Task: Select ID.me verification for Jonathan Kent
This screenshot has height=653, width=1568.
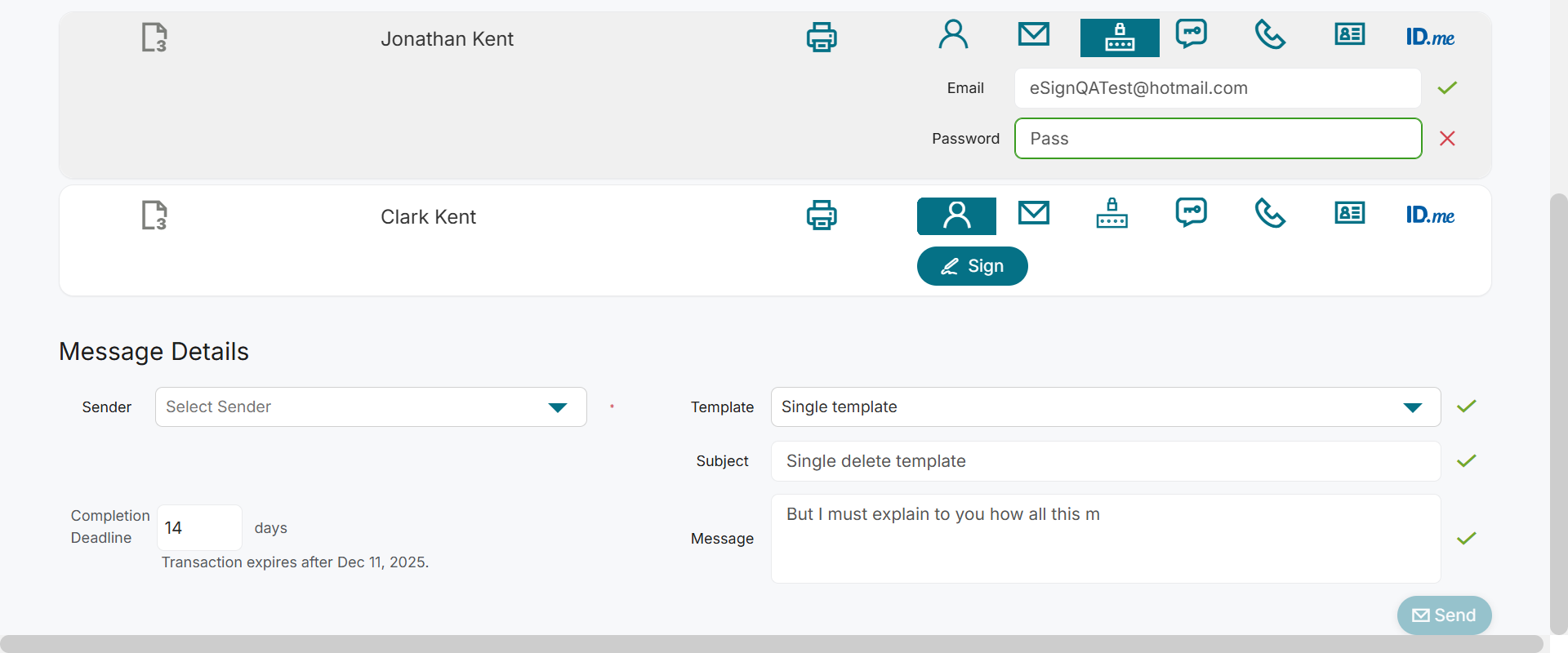Action: [x=1430, y=38]
